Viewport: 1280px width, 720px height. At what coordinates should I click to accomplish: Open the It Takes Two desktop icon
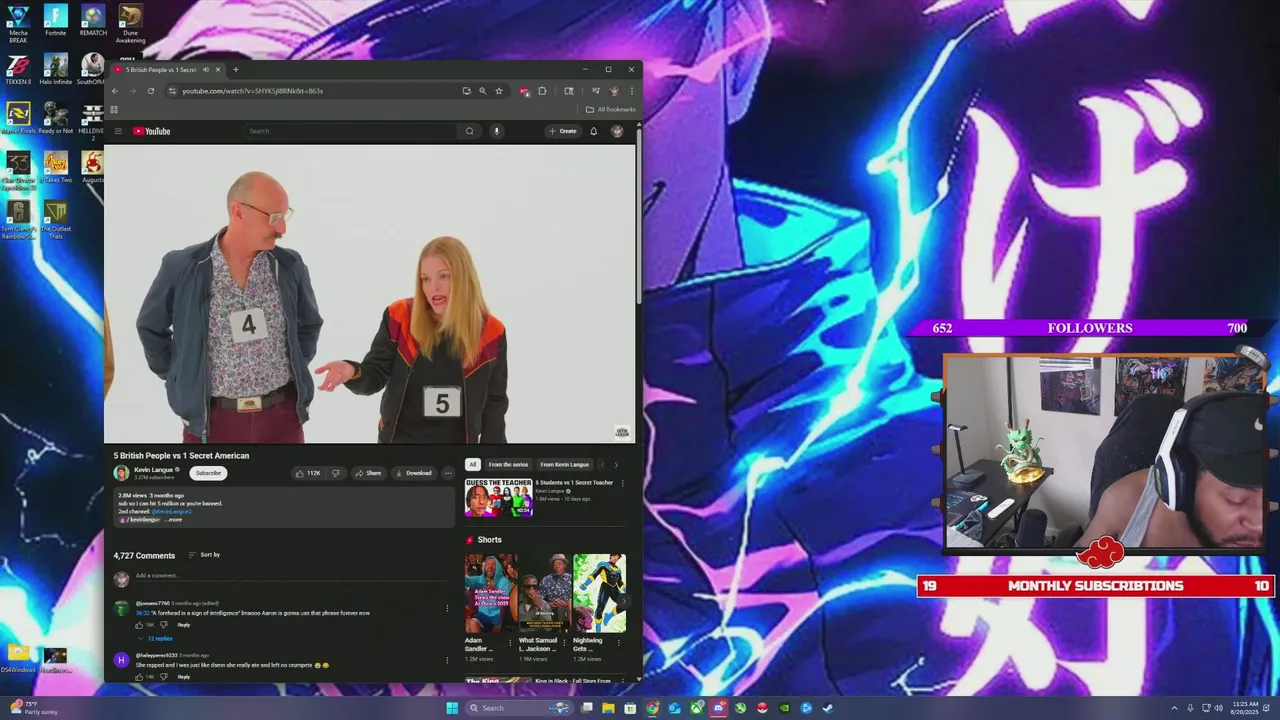[x=55, y=168]
